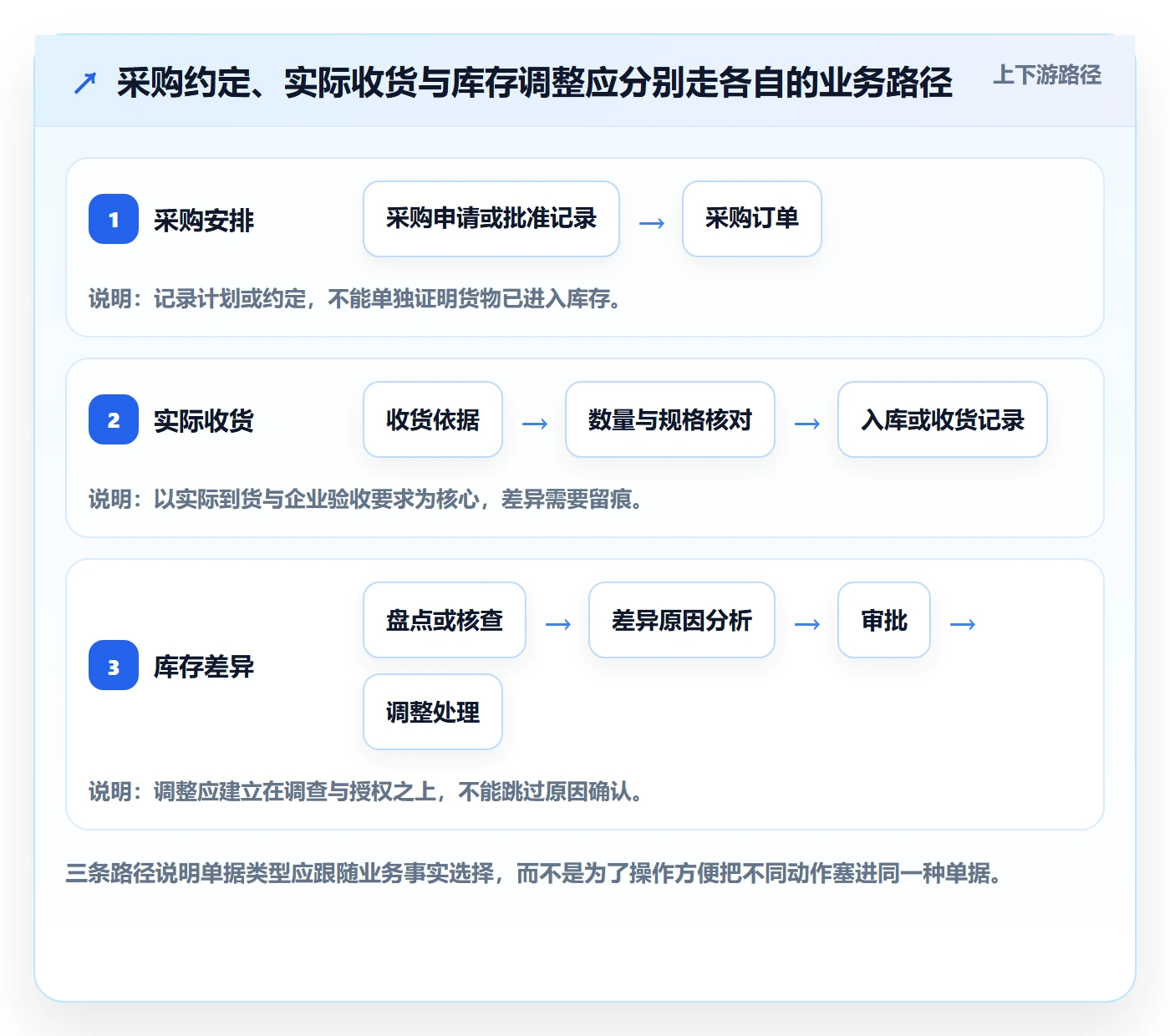Select the 审批 step box

(x=884, y=620)
